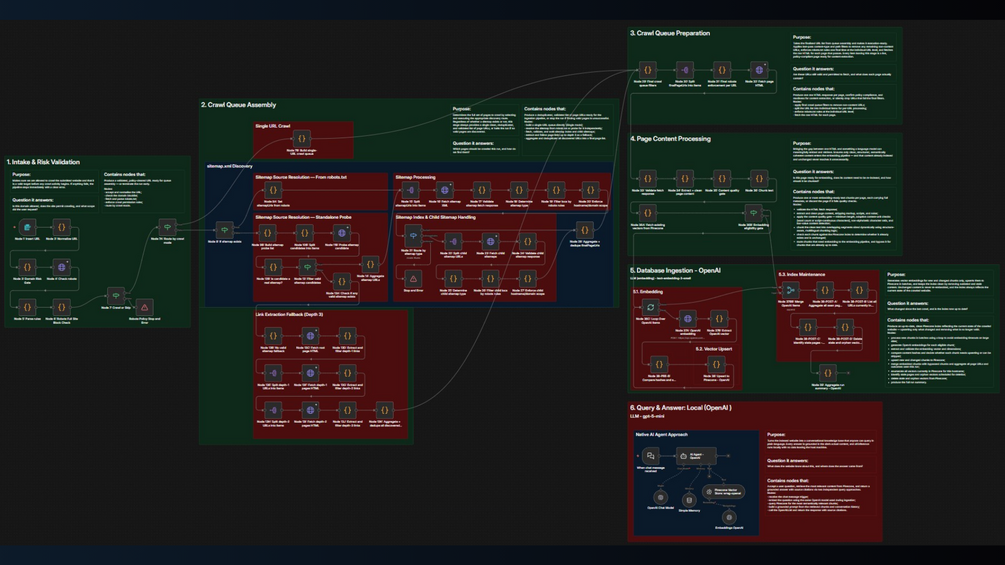Click the '5.3. Index Maintenance' label

tap(801, 274)
